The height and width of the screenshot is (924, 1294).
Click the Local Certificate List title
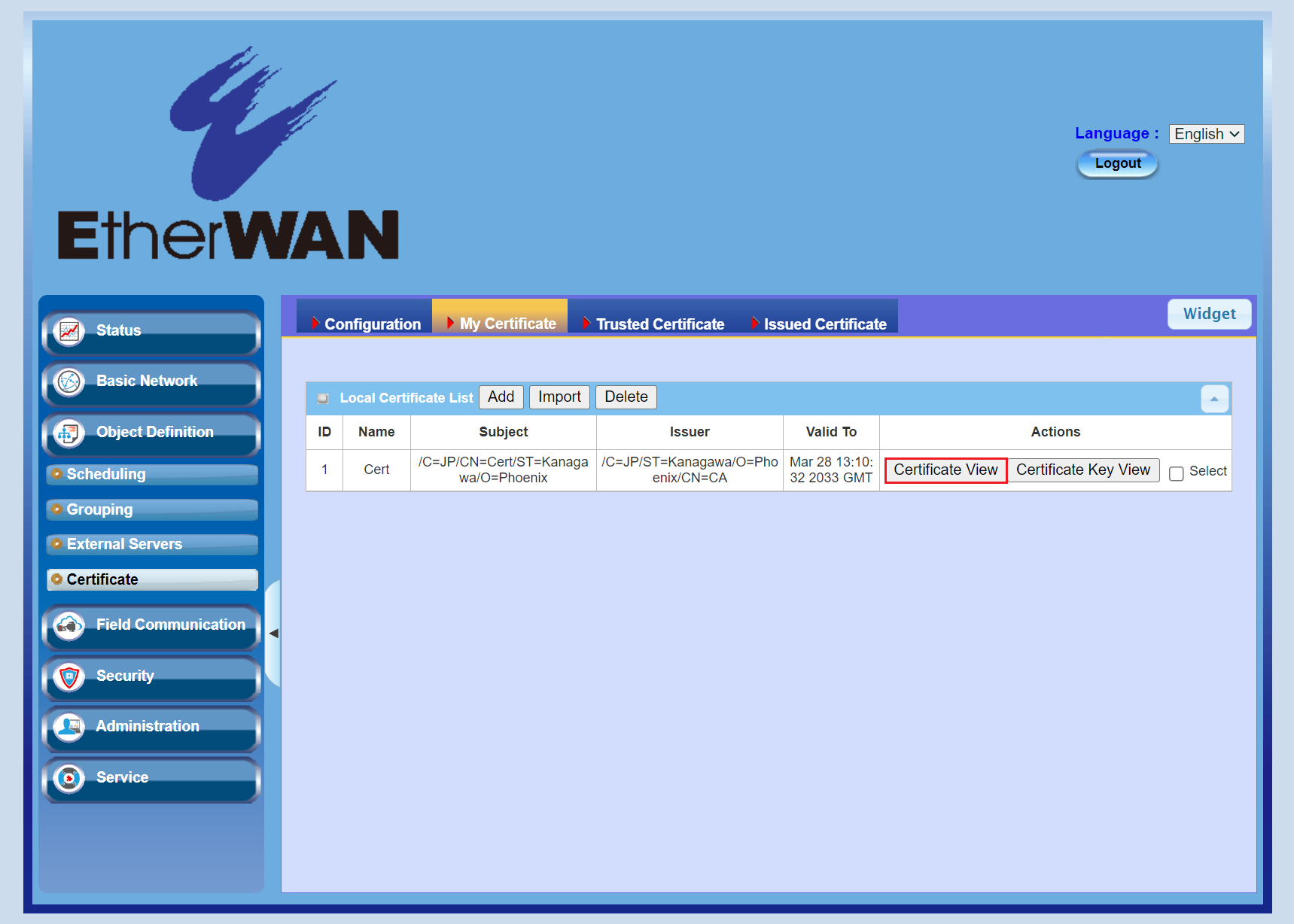[406, 398]
